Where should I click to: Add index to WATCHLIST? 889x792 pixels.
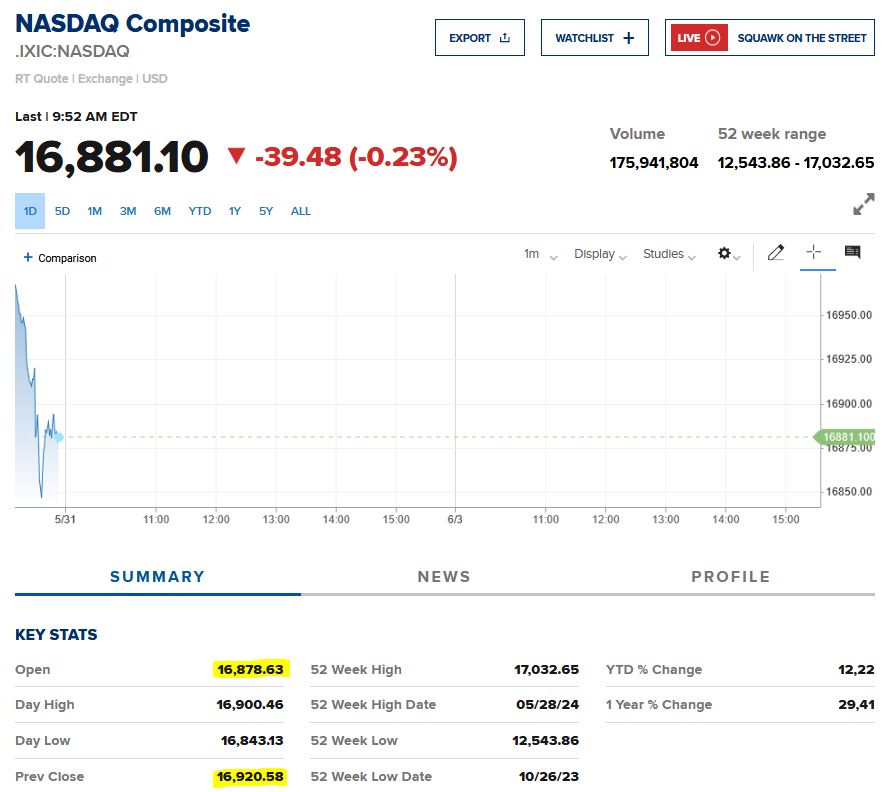coord(594,37)
